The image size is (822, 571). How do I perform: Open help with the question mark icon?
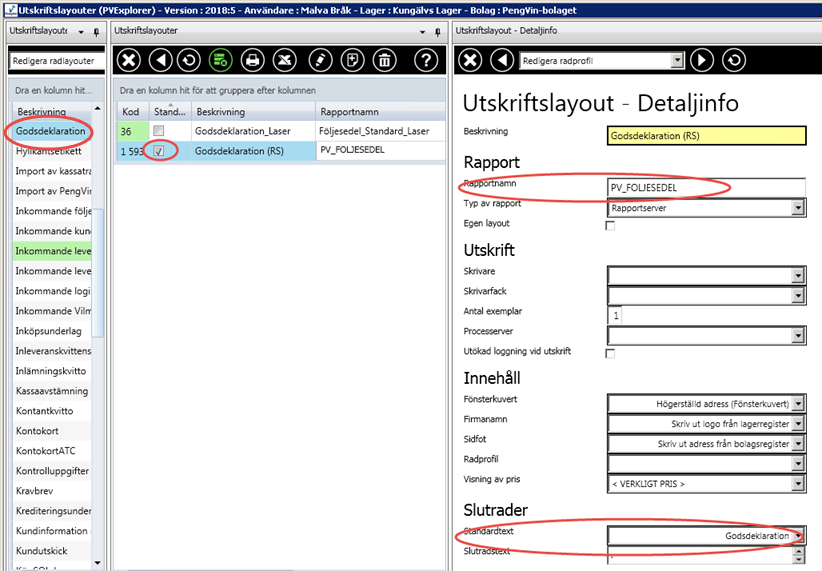pos(427,60)
